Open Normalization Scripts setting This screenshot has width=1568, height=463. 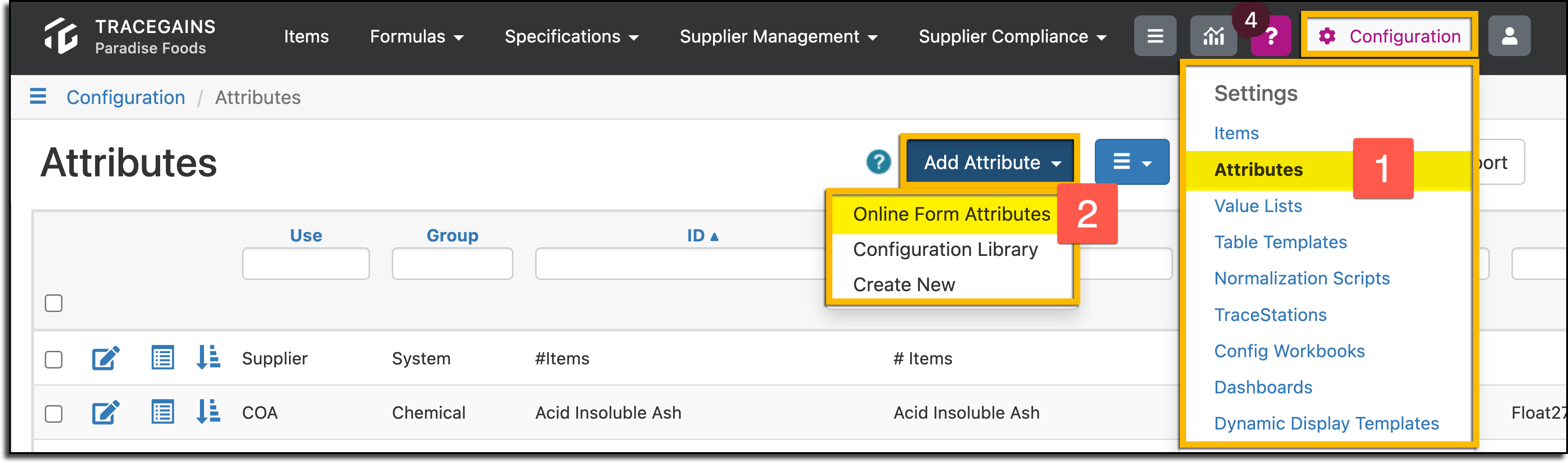tap(1302, 278)
